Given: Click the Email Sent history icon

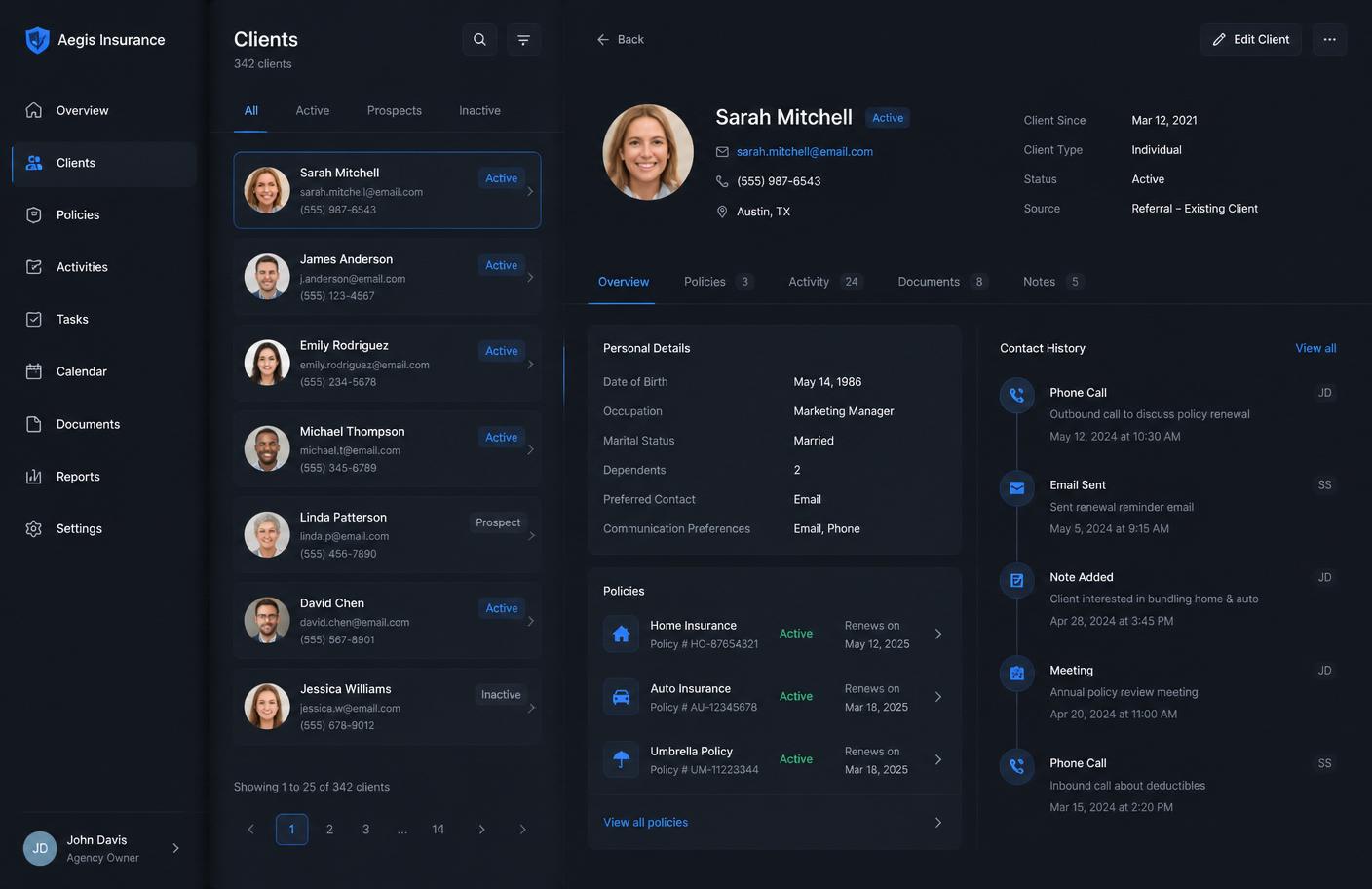Looking at the screenshot, I should click(1016, 487).
